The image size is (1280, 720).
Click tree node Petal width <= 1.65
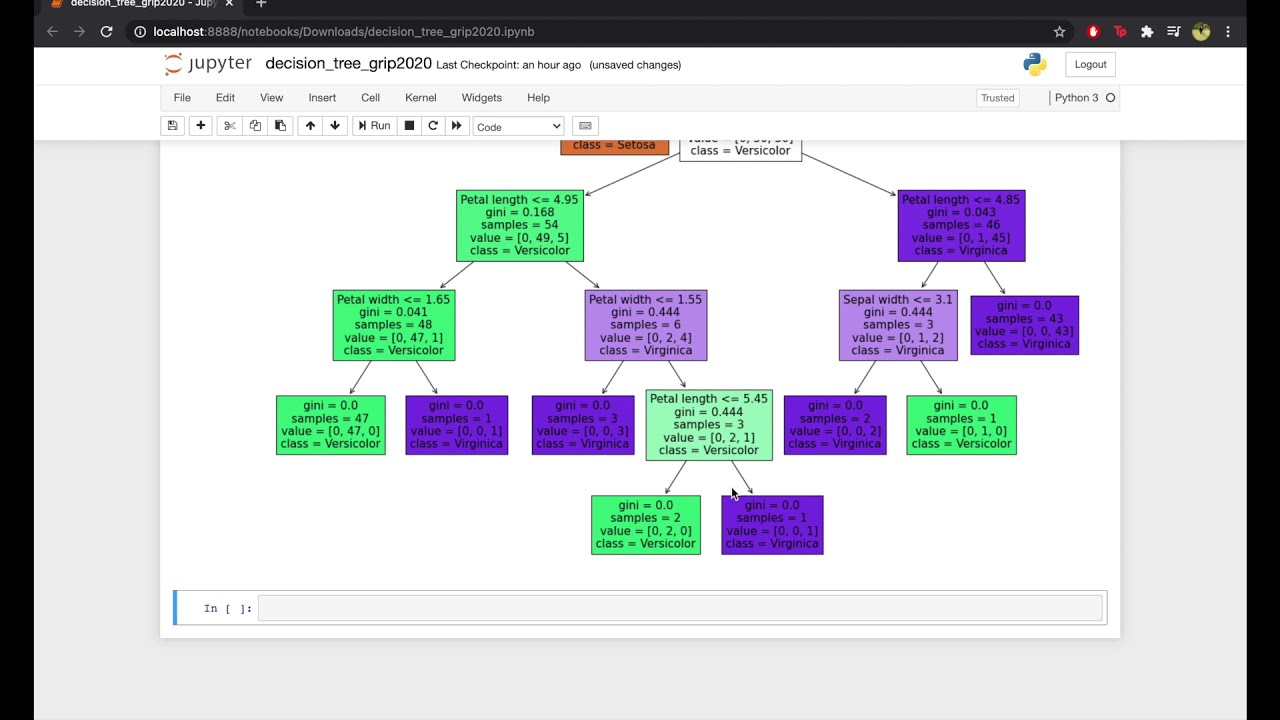click(394, 325)
